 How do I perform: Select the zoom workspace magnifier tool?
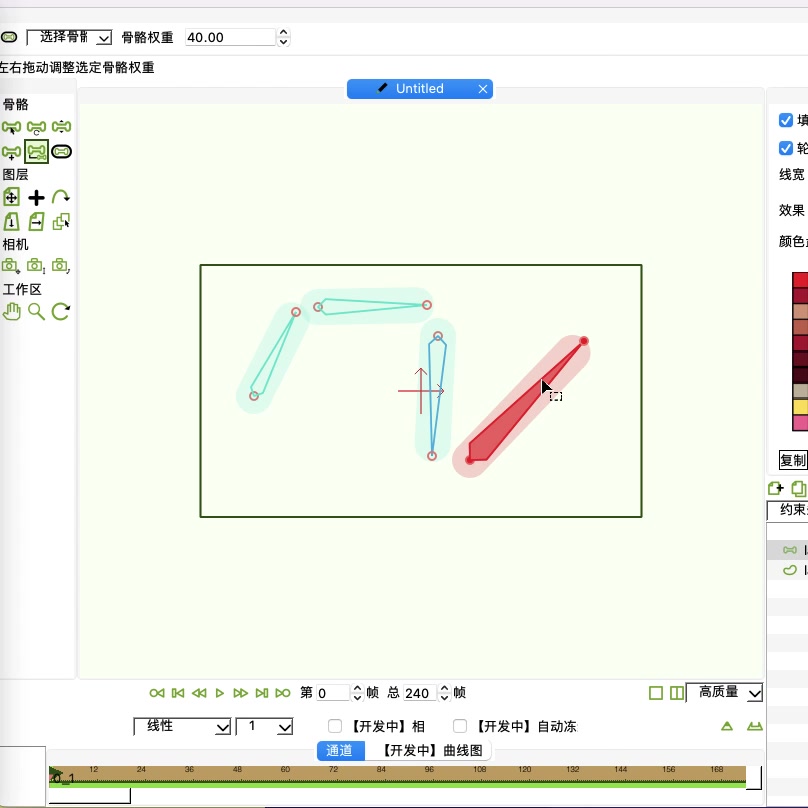click(36, 312)
